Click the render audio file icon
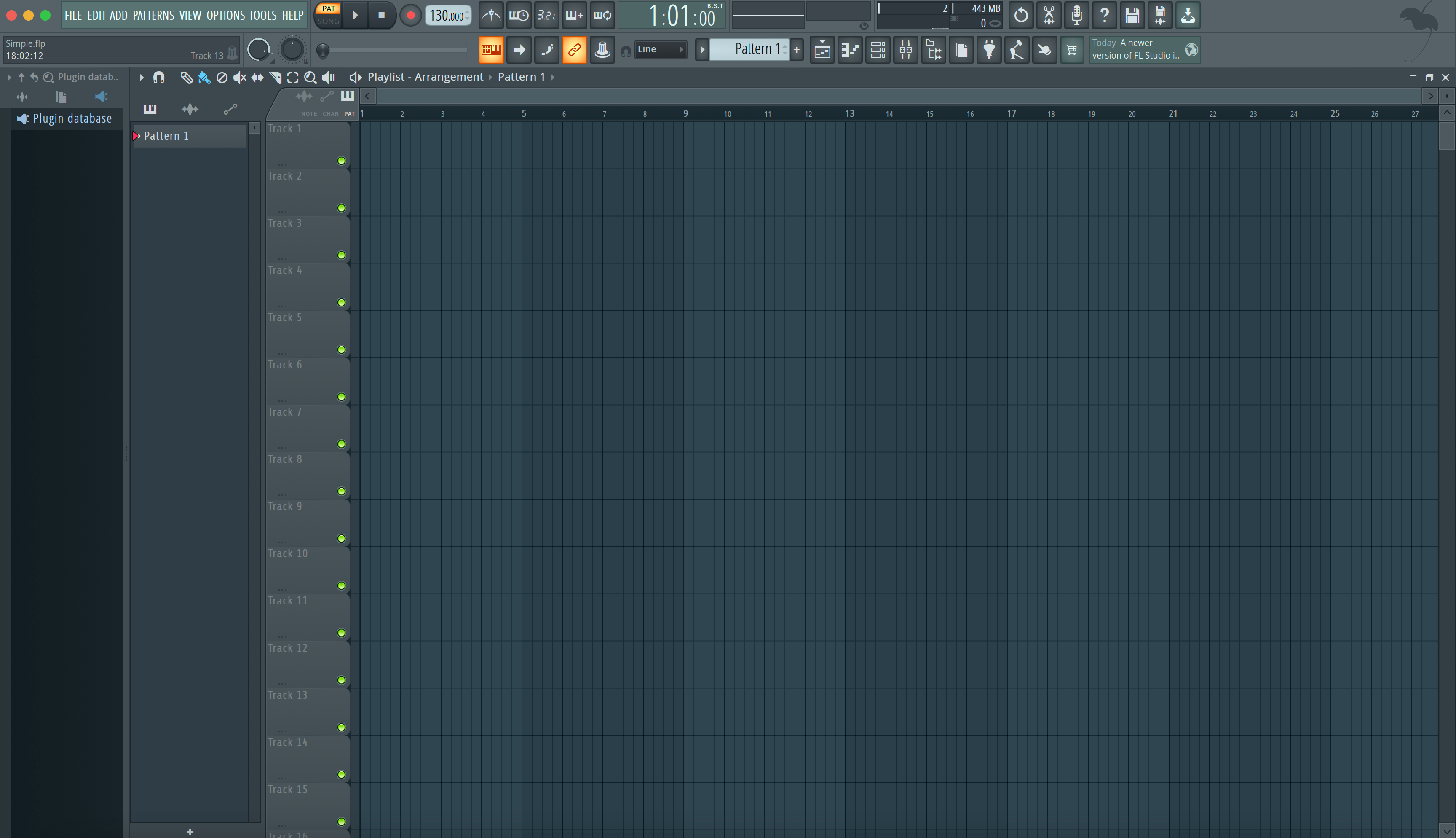 click(x=1160, y=16)
